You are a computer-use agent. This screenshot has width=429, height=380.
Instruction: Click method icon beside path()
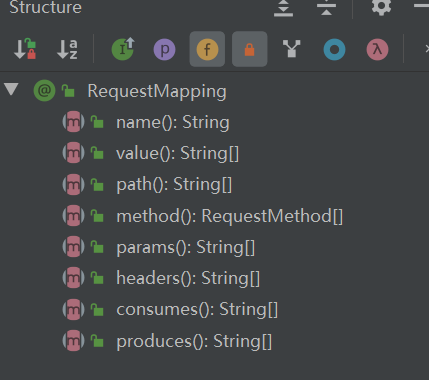coord(73,184)
